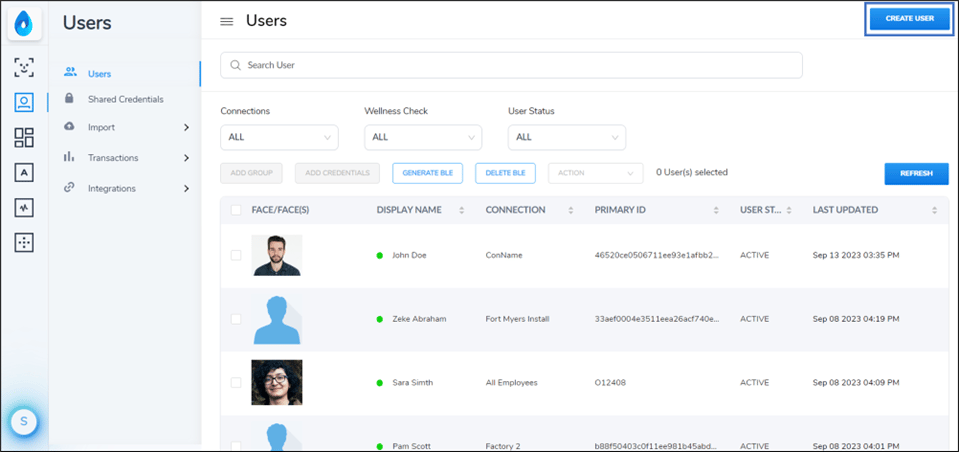Check the box for Zeke Abraham

tap(235, 319)
